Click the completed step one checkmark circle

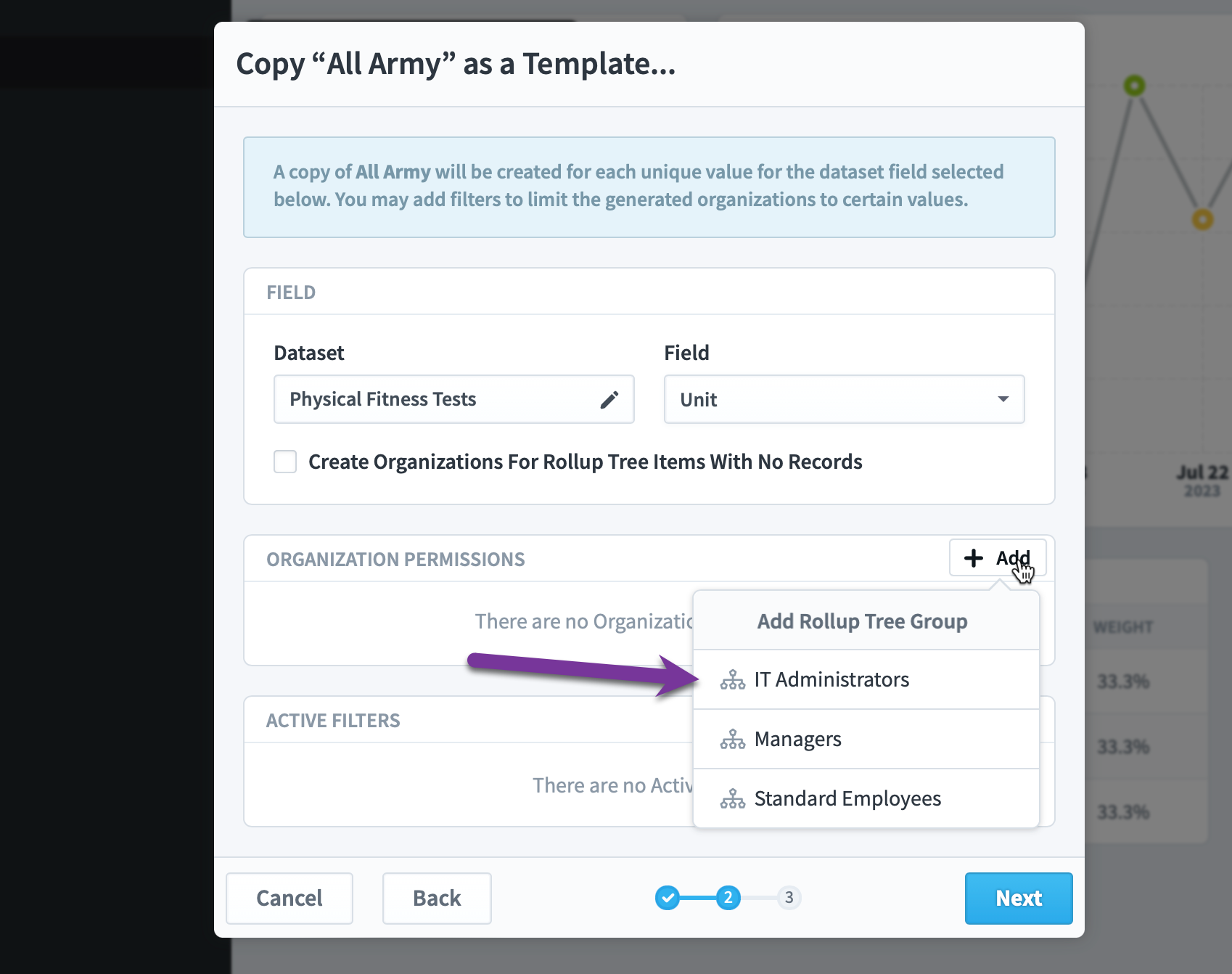pyautogui.click(x=668, y=898)
